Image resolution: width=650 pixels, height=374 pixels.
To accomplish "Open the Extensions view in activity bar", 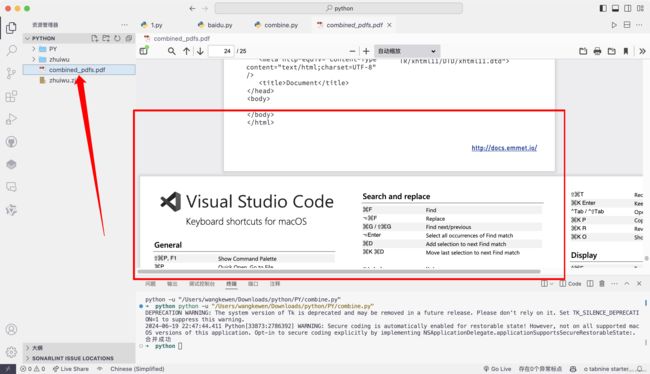I will tap(11, 96).
